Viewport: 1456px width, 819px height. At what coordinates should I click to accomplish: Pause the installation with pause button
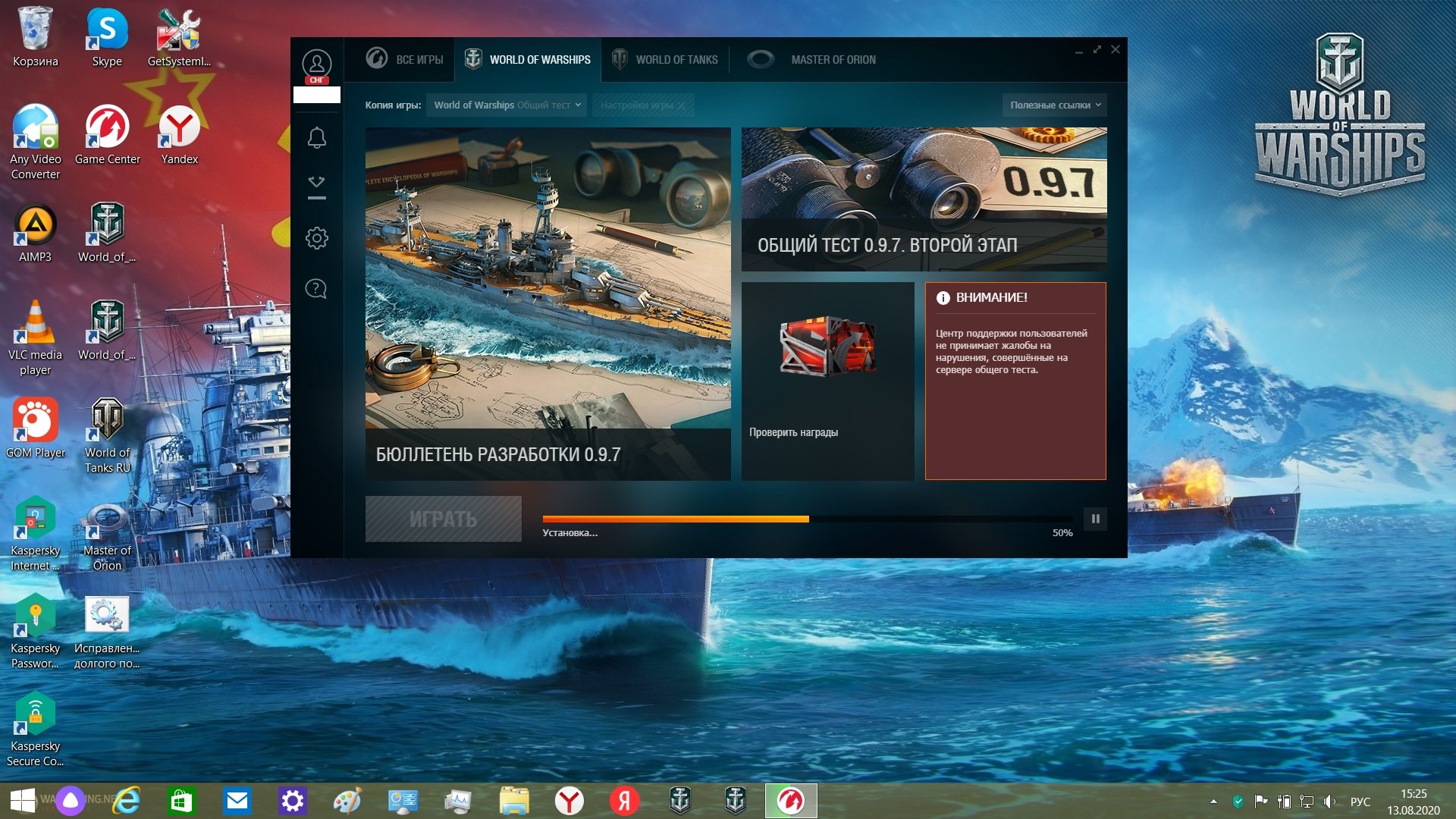tap(1095, 519)
